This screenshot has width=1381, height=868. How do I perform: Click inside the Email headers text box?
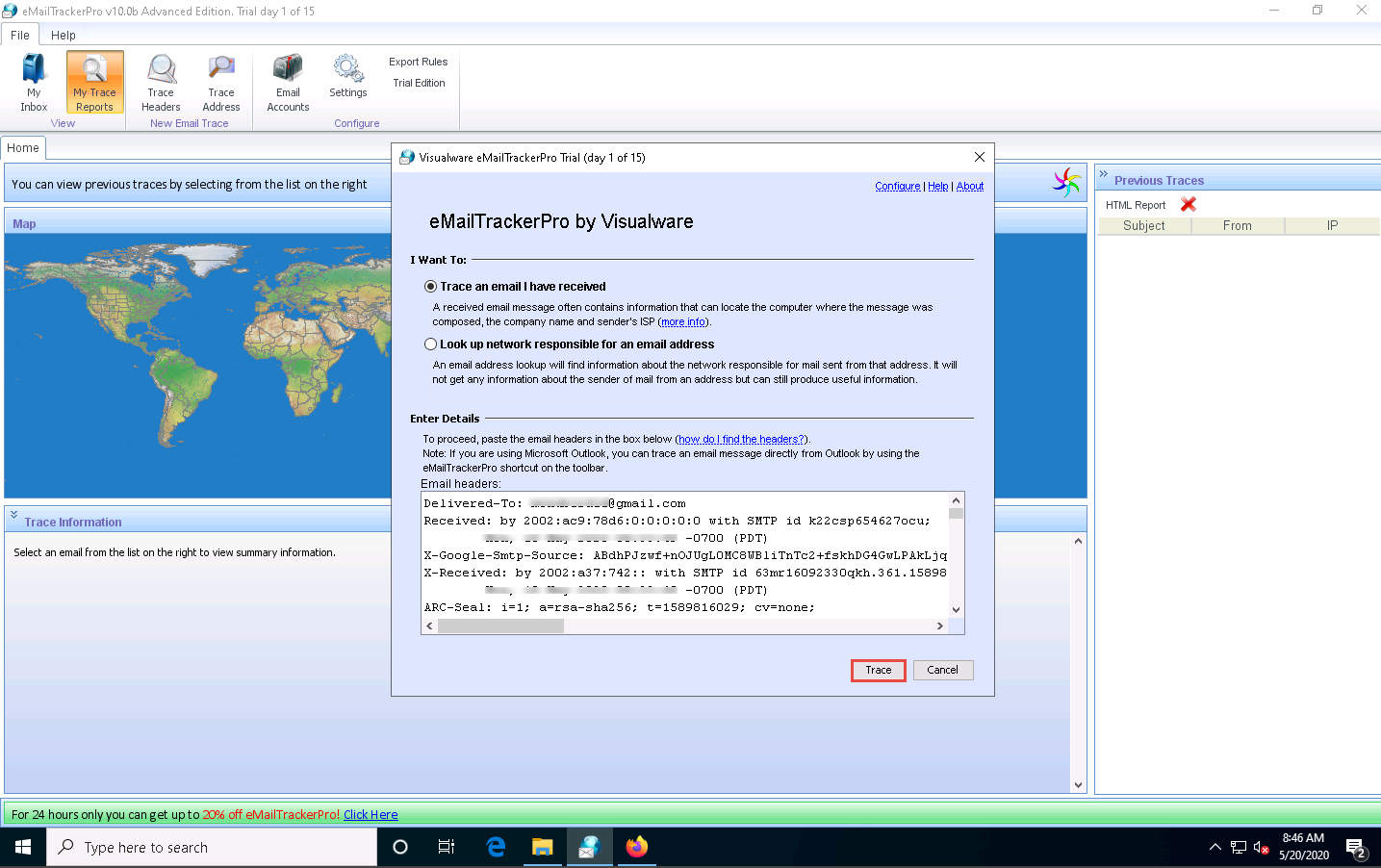click(x=685, y=554)
